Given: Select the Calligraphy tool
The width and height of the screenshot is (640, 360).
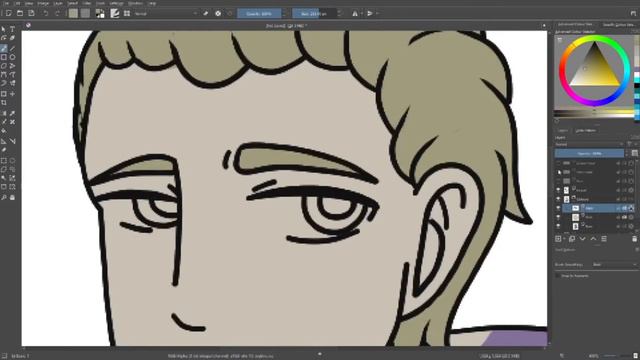Looking at the screenshot, I should point(12,38).
